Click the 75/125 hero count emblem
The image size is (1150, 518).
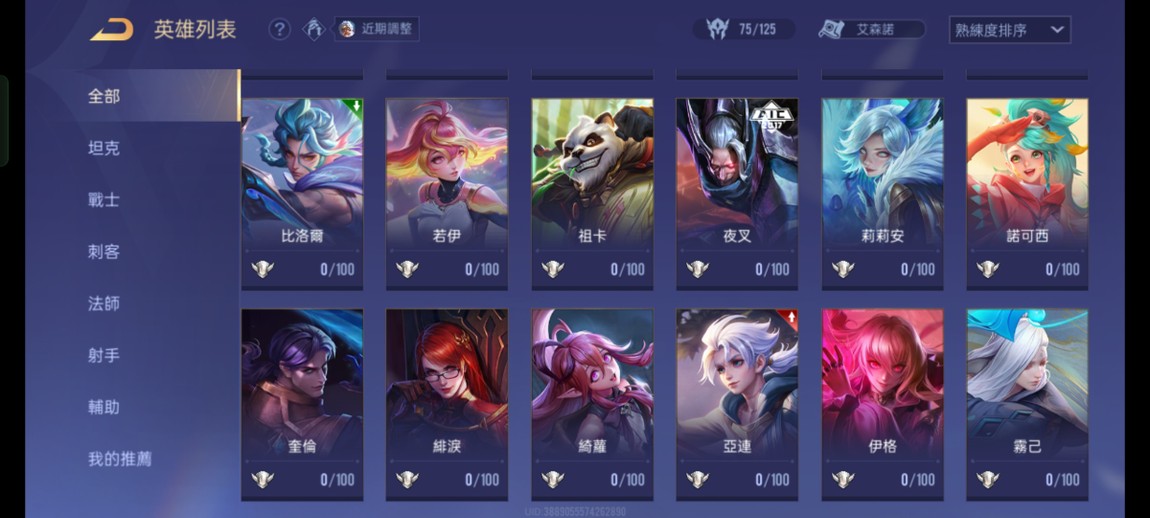click(x=717, y=29)
